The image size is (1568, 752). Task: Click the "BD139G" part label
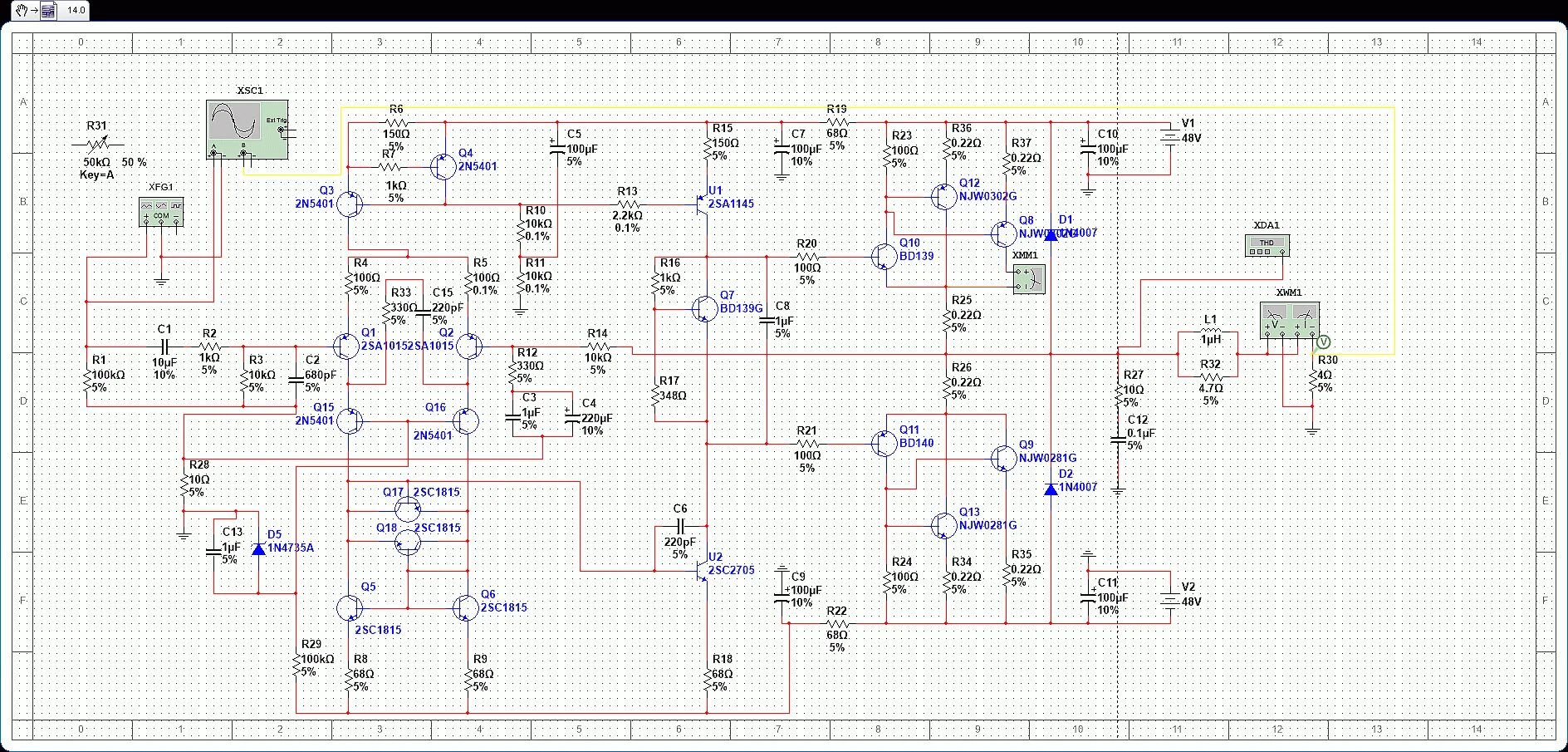click(x=742, y=308)
